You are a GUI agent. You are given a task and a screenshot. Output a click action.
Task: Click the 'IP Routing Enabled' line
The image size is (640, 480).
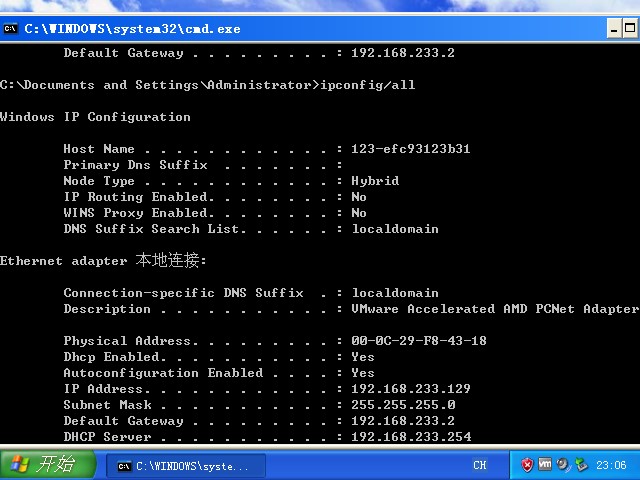pos(215,197)
